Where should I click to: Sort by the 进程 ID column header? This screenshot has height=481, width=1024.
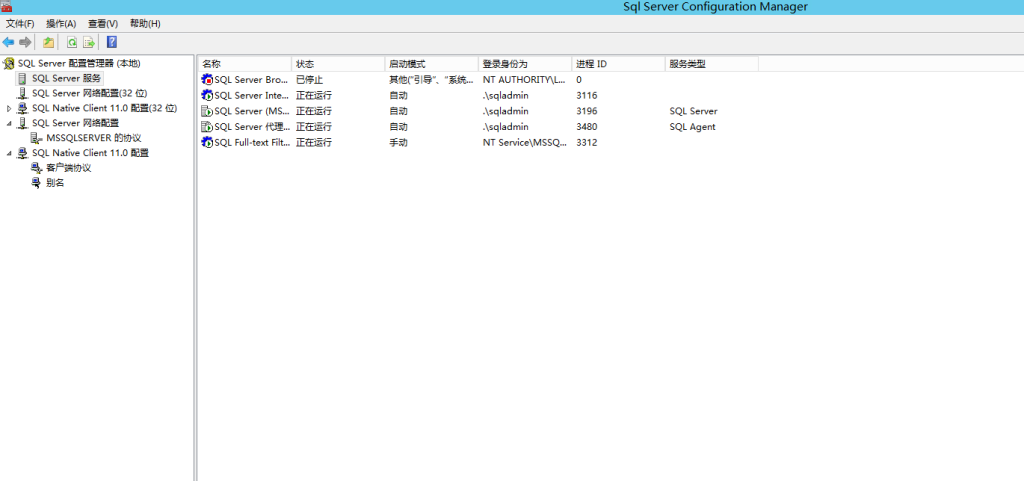point(618,64)
